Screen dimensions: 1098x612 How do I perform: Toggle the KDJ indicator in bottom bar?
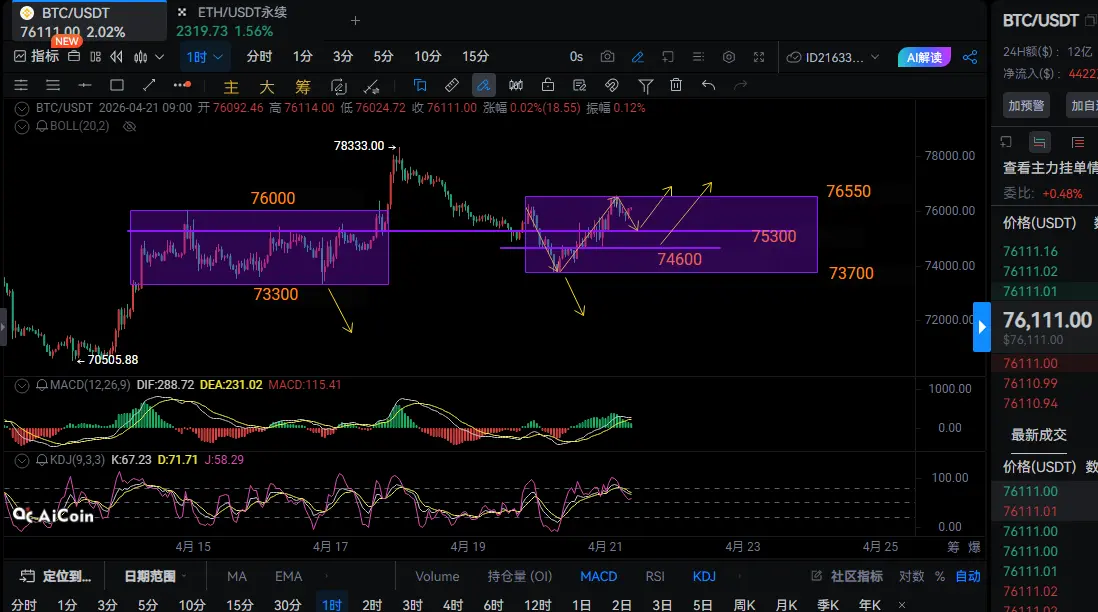(x=704, y=576)
